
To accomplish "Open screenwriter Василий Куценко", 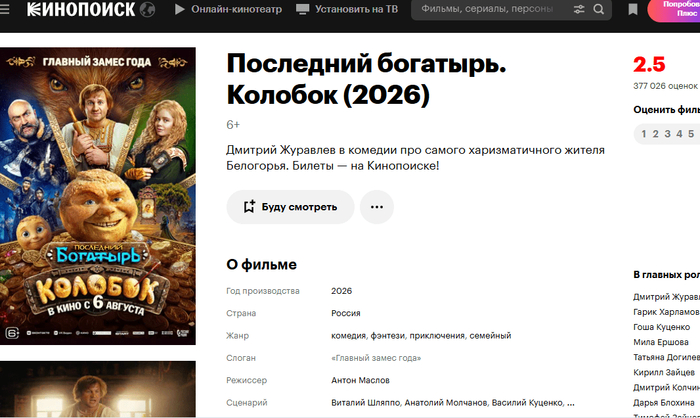I will tap(527, 402).
